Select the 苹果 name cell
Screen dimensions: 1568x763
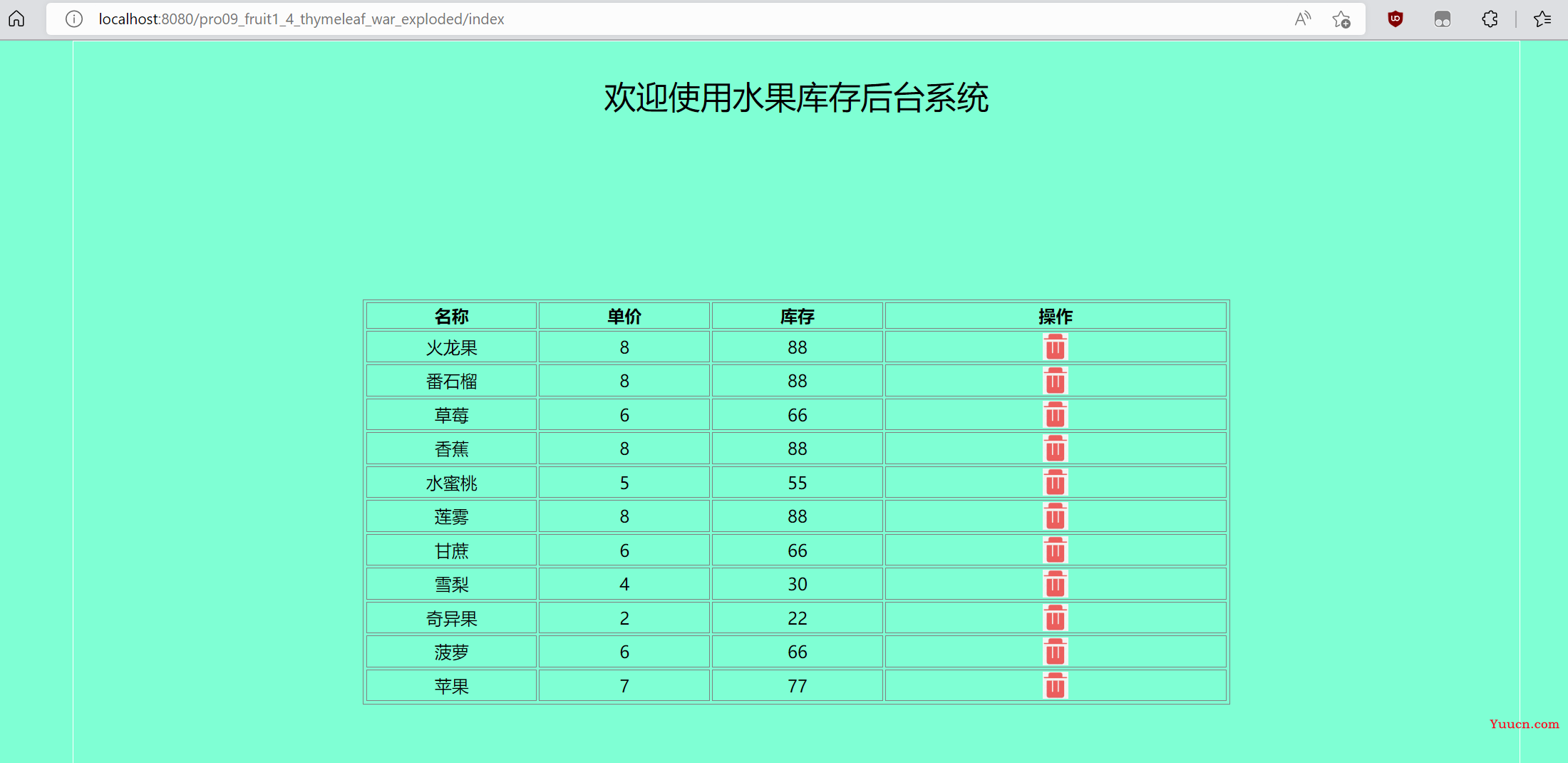(x=451, y=686)
